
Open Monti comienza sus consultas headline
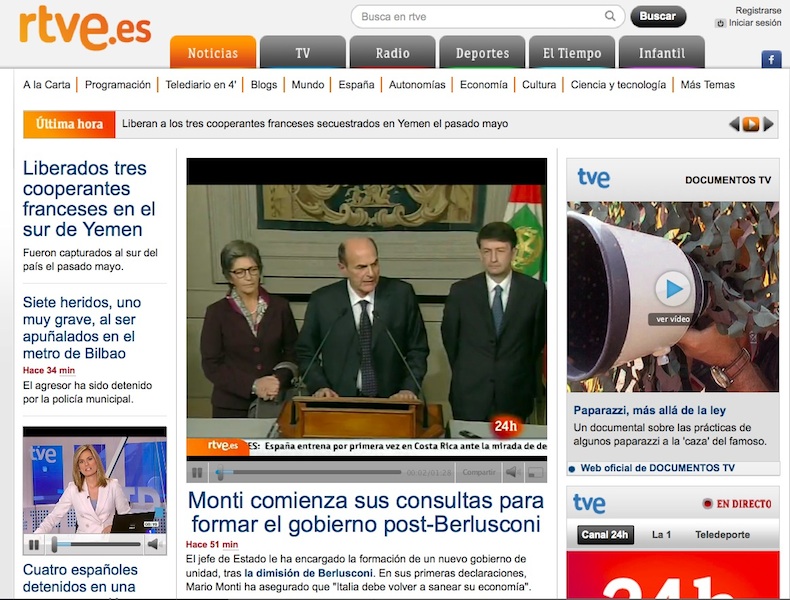click(366, 512)
